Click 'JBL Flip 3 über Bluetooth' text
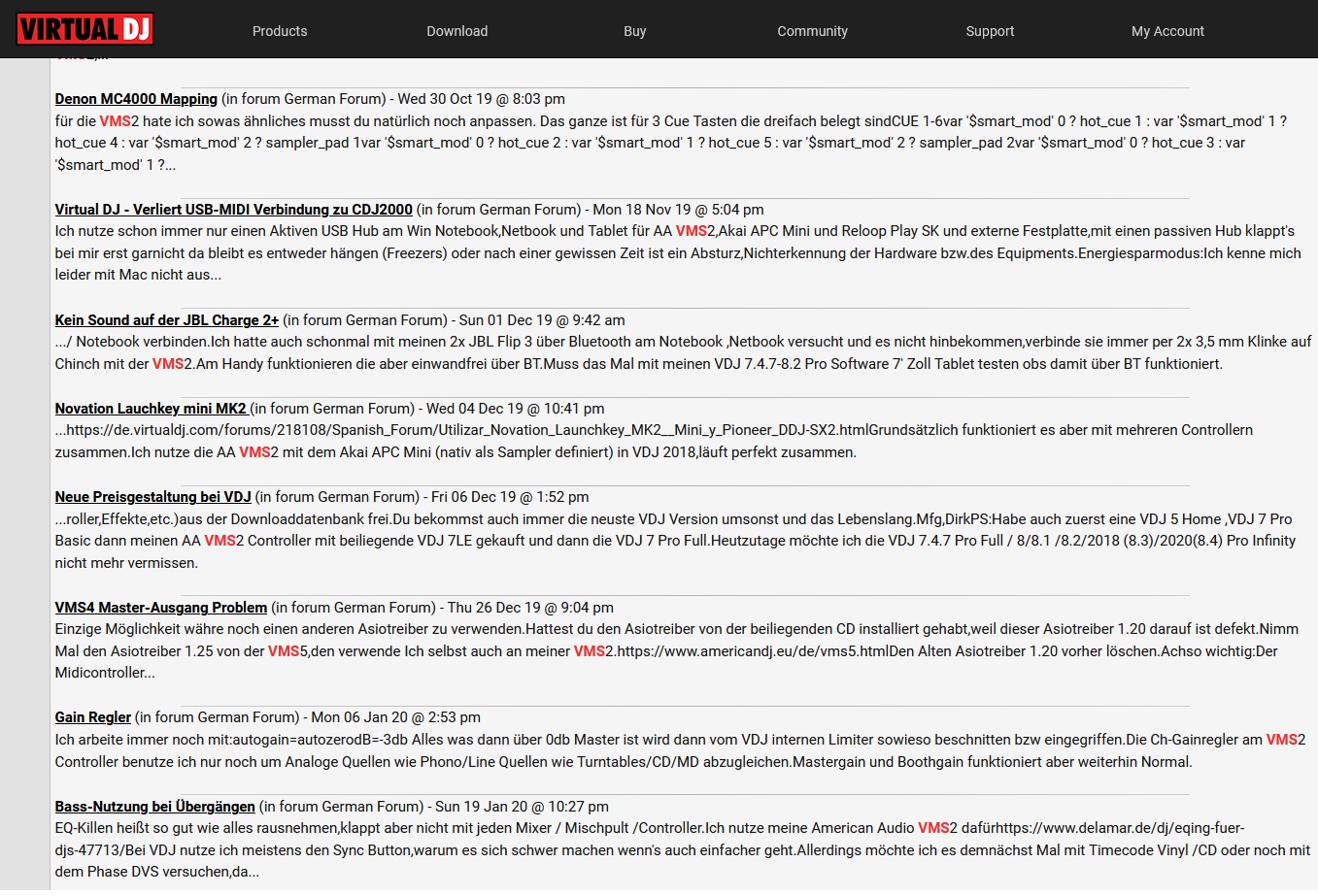 click(x=548, y=342)
